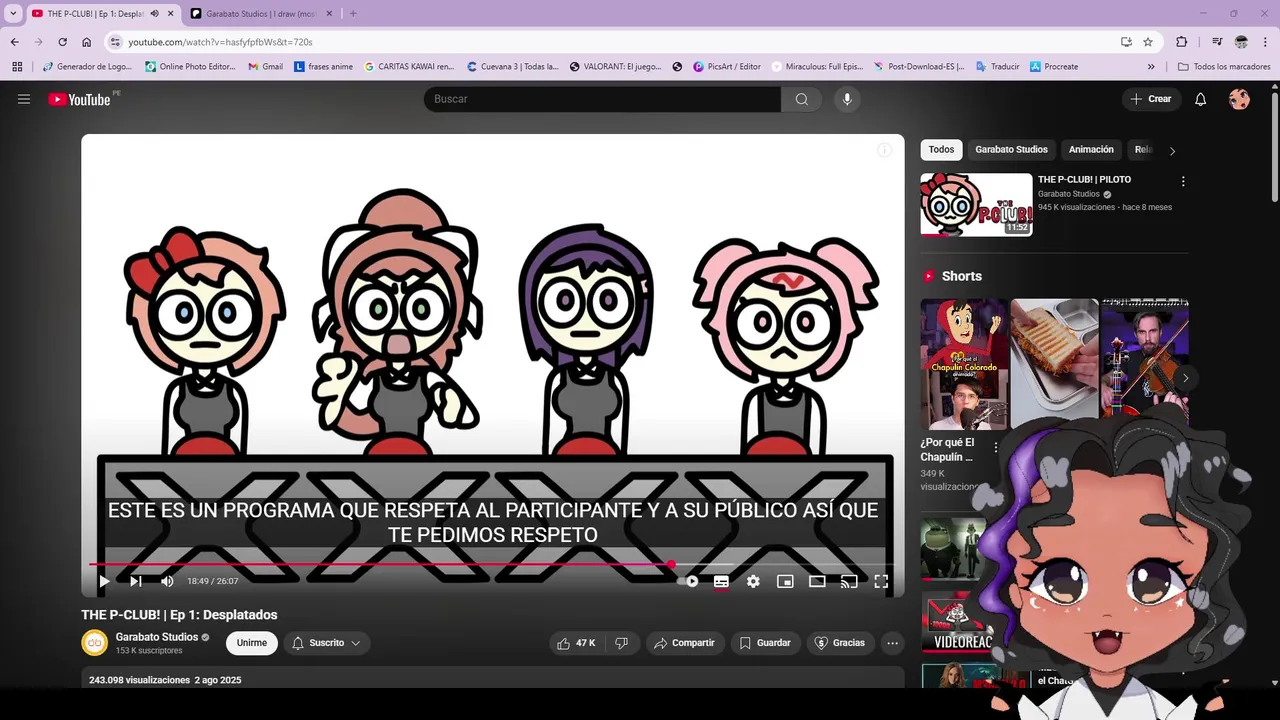1280x720 pixels.
Task: Expand the video description box
Action: pyautogui.click(x=493, y=678)
